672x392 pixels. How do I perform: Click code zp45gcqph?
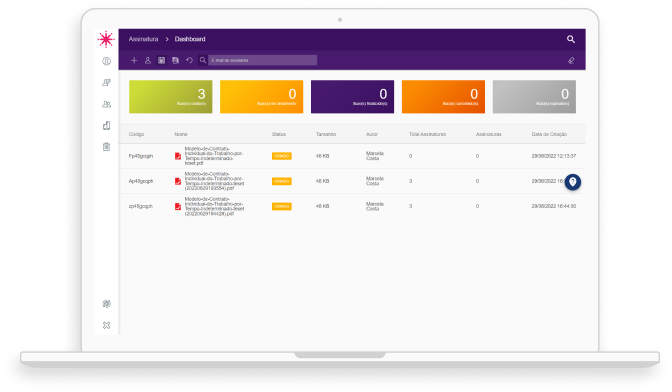(141, 206)
